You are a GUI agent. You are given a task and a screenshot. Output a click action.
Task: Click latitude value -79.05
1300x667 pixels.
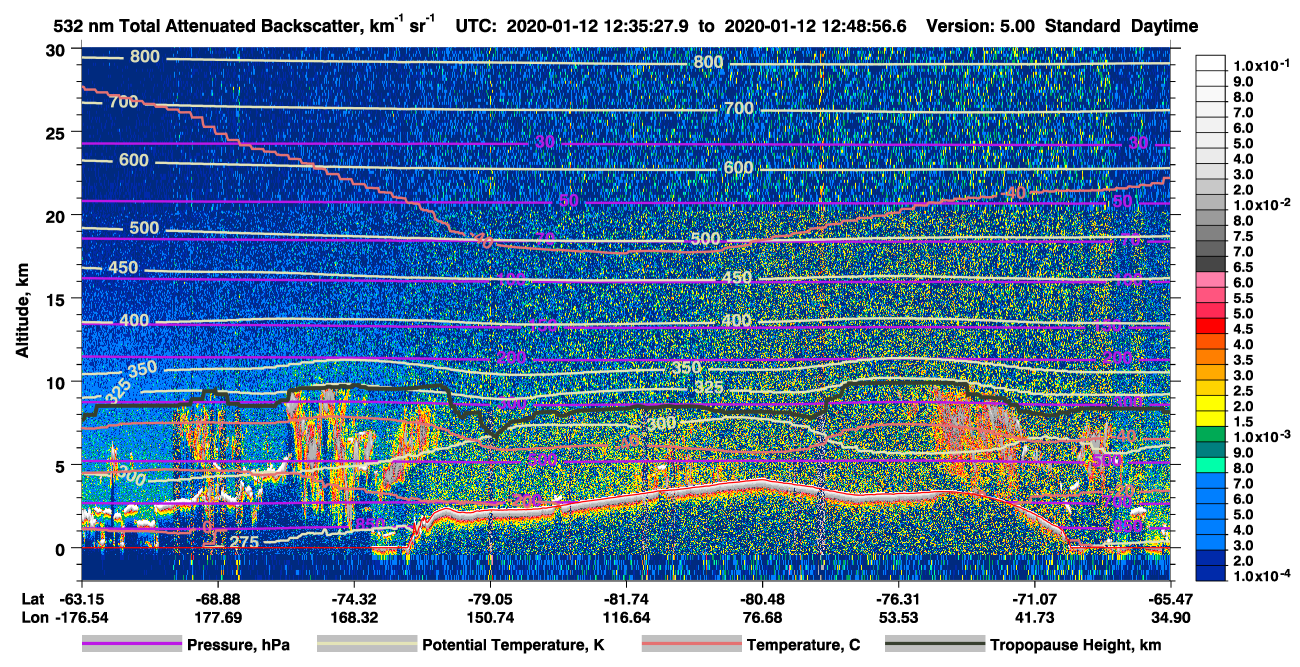pos(490,599)
